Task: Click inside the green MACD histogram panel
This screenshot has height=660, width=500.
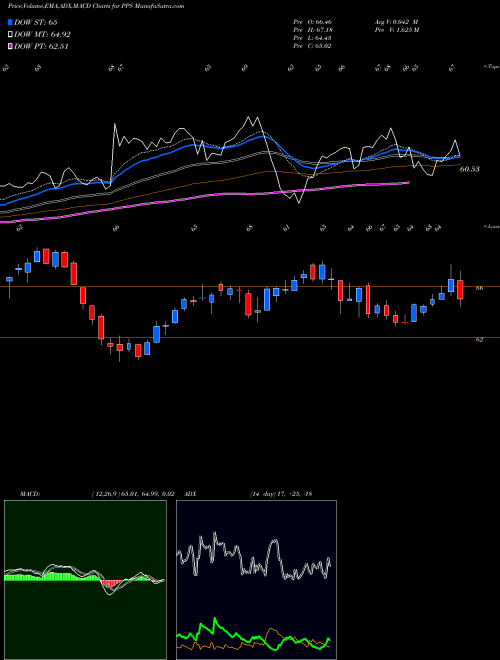Action: (x=85, y=580)
